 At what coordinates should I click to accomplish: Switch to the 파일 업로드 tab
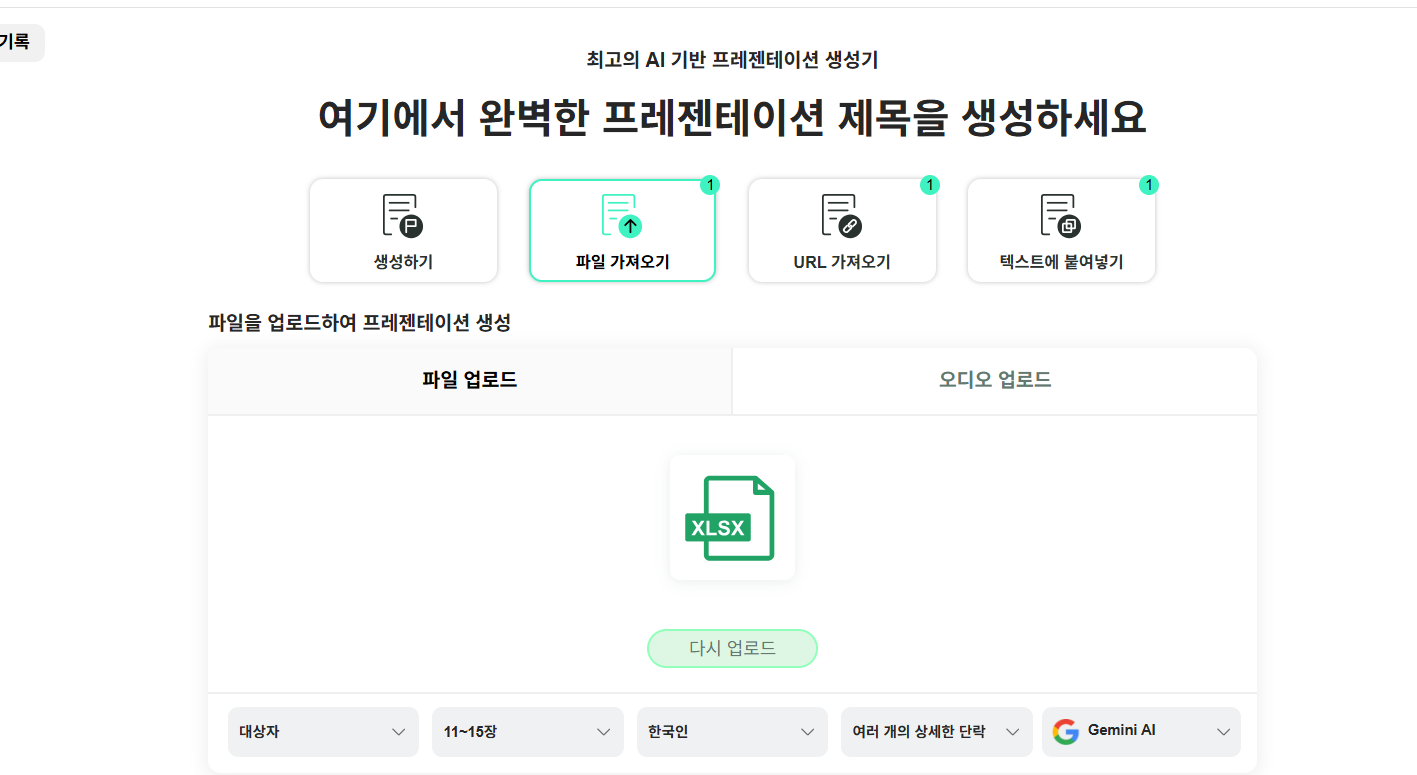click(470, 381)
